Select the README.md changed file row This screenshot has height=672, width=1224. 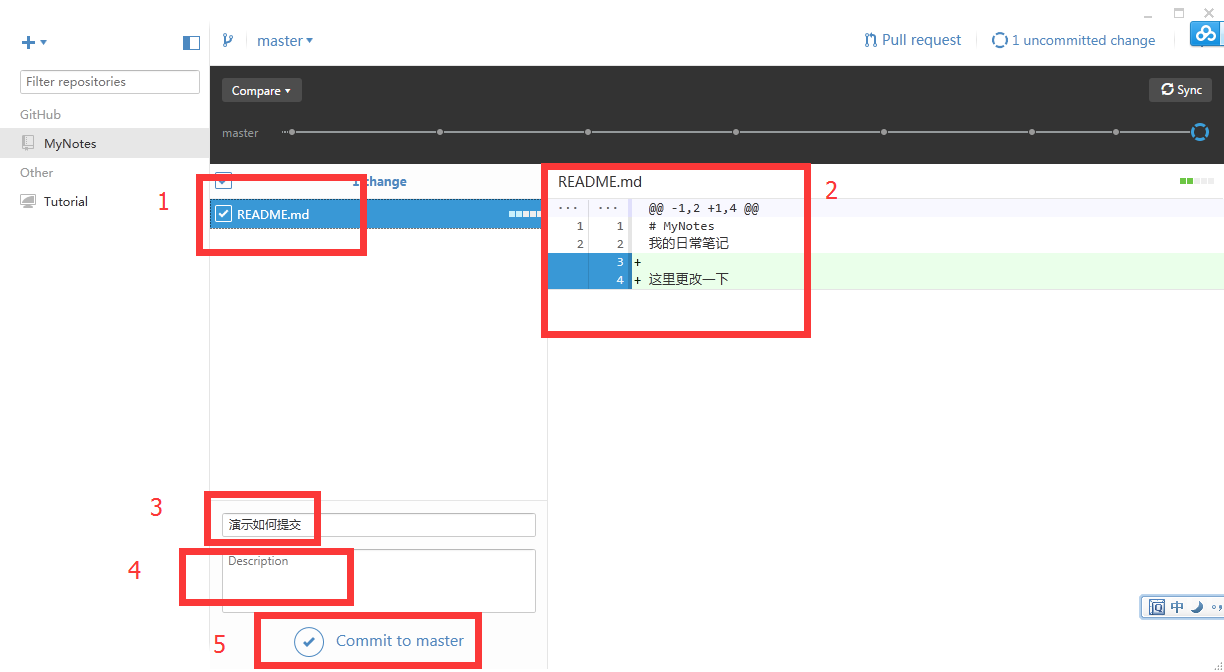point(378,213)
